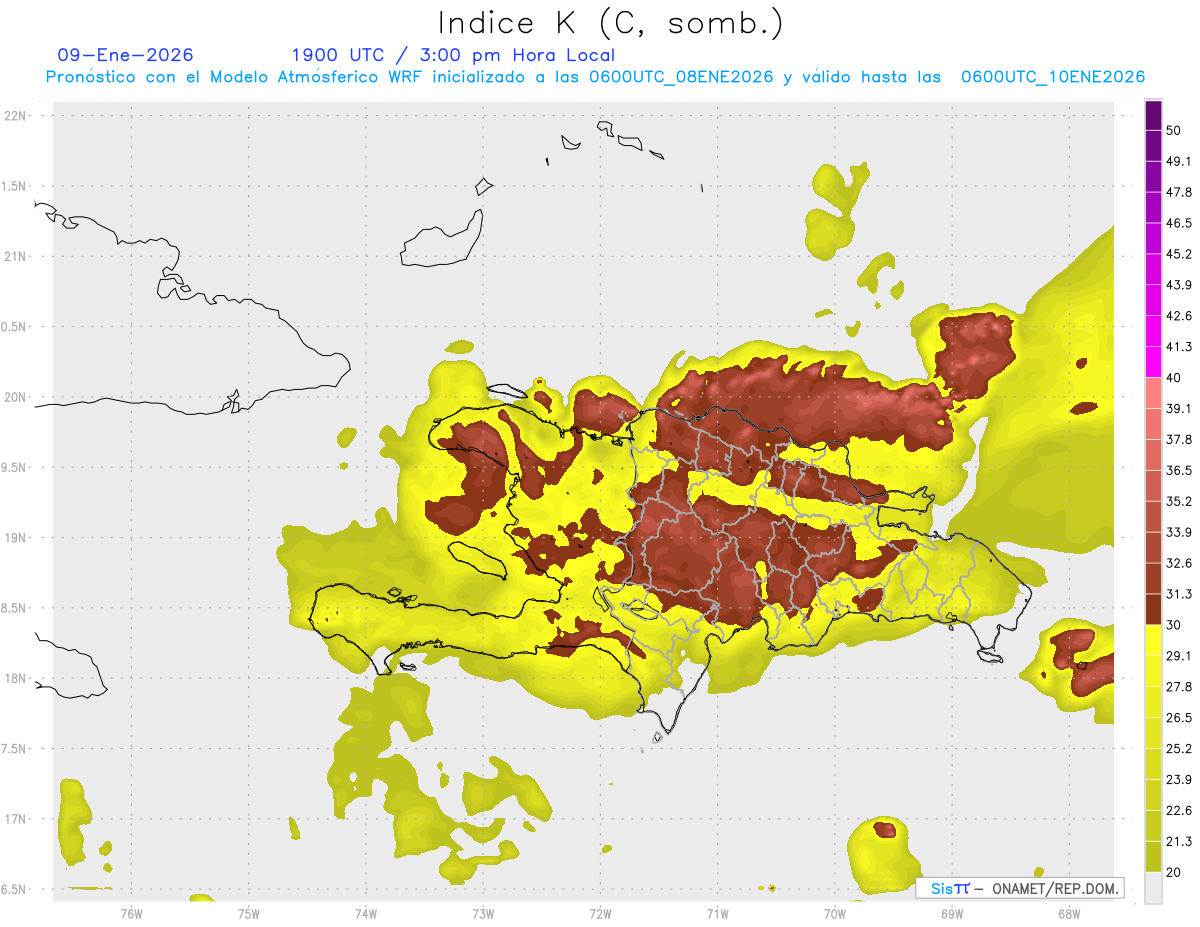Click the legend value '41.3'
1200x927 pixels.
coord(1179,347)
